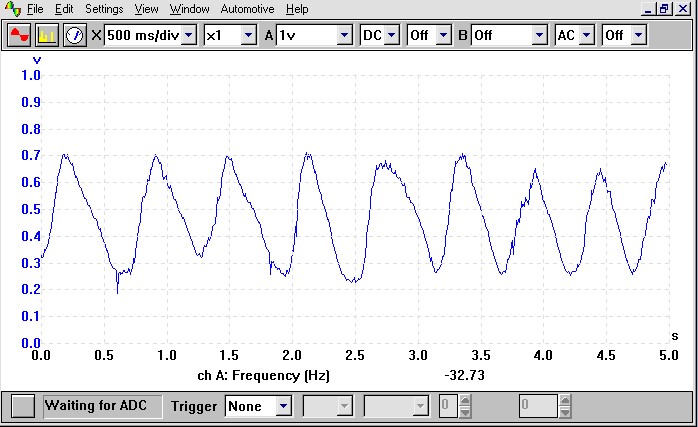This screenshot has height=427, width=698.
Task: Click the ch A frequency readout -32.73
Action: [465, 375]
